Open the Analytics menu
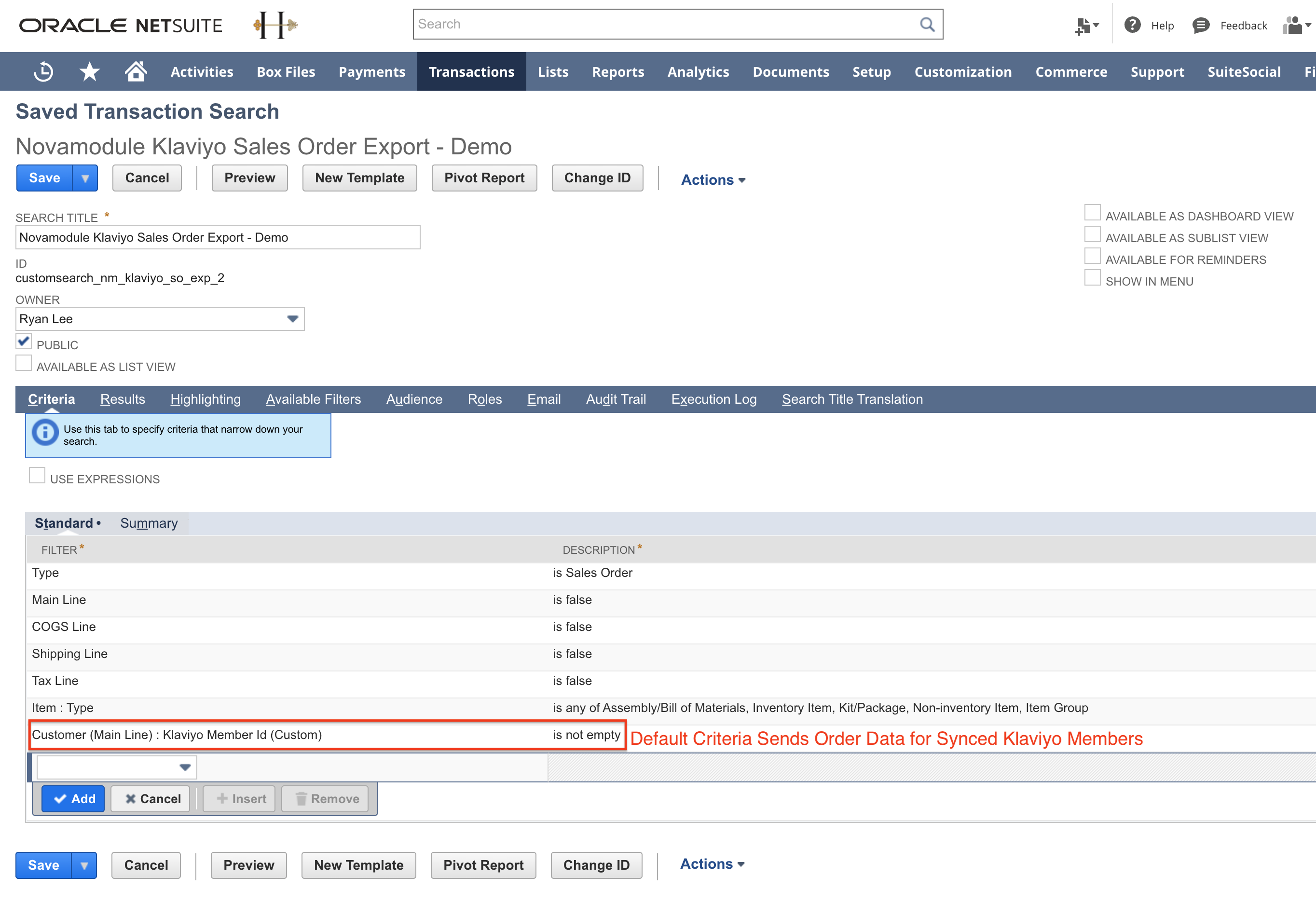1316x903 pixels. coord(698,72)
